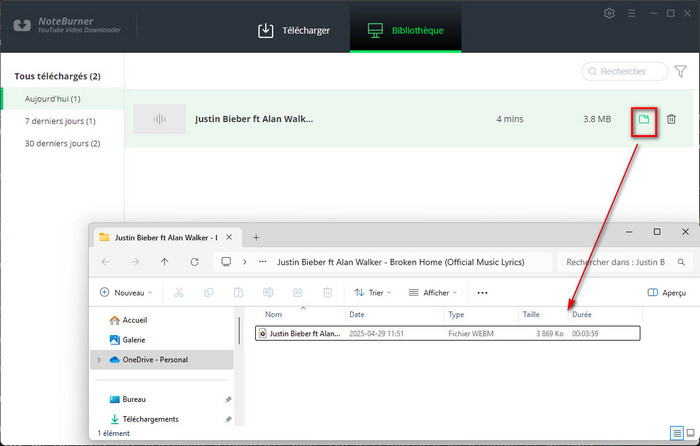This screenshot has height=446, width=700.
Task: Click the NoteBurner logo
Action: tap(67, 25)
